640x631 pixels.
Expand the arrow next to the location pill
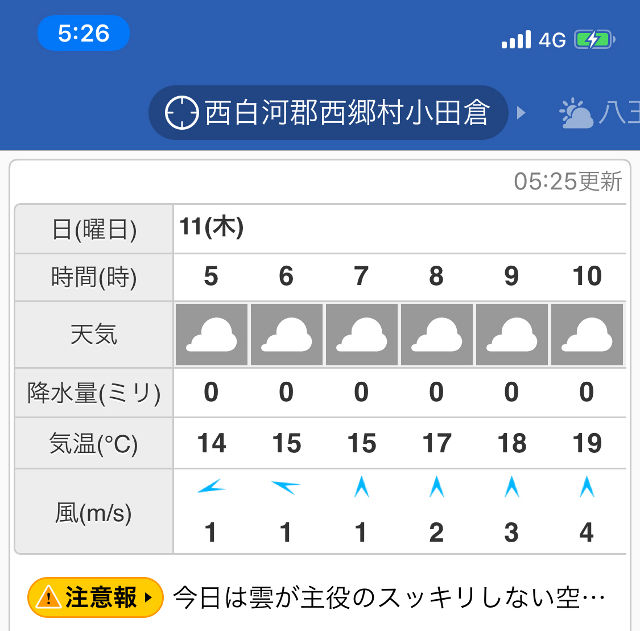coord(521,113)
